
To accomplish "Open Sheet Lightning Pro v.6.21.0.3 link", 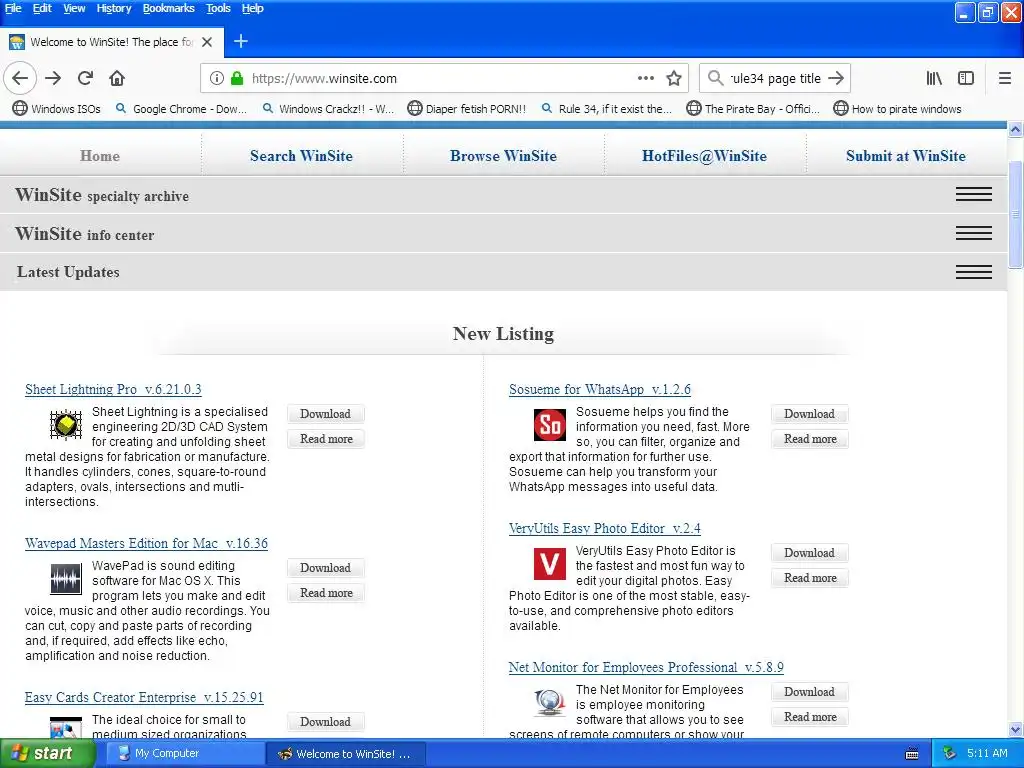I will click(113, 389).
